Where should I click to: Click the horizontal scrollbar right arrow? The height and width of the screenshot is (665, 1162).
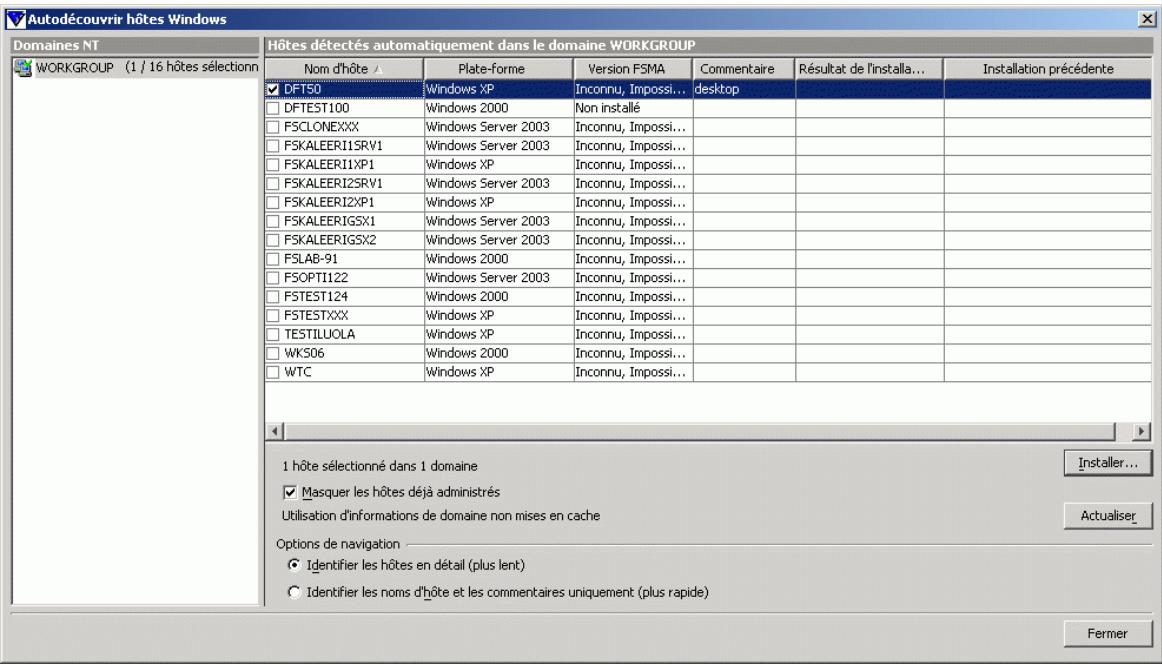click(x=1141, y=431)
